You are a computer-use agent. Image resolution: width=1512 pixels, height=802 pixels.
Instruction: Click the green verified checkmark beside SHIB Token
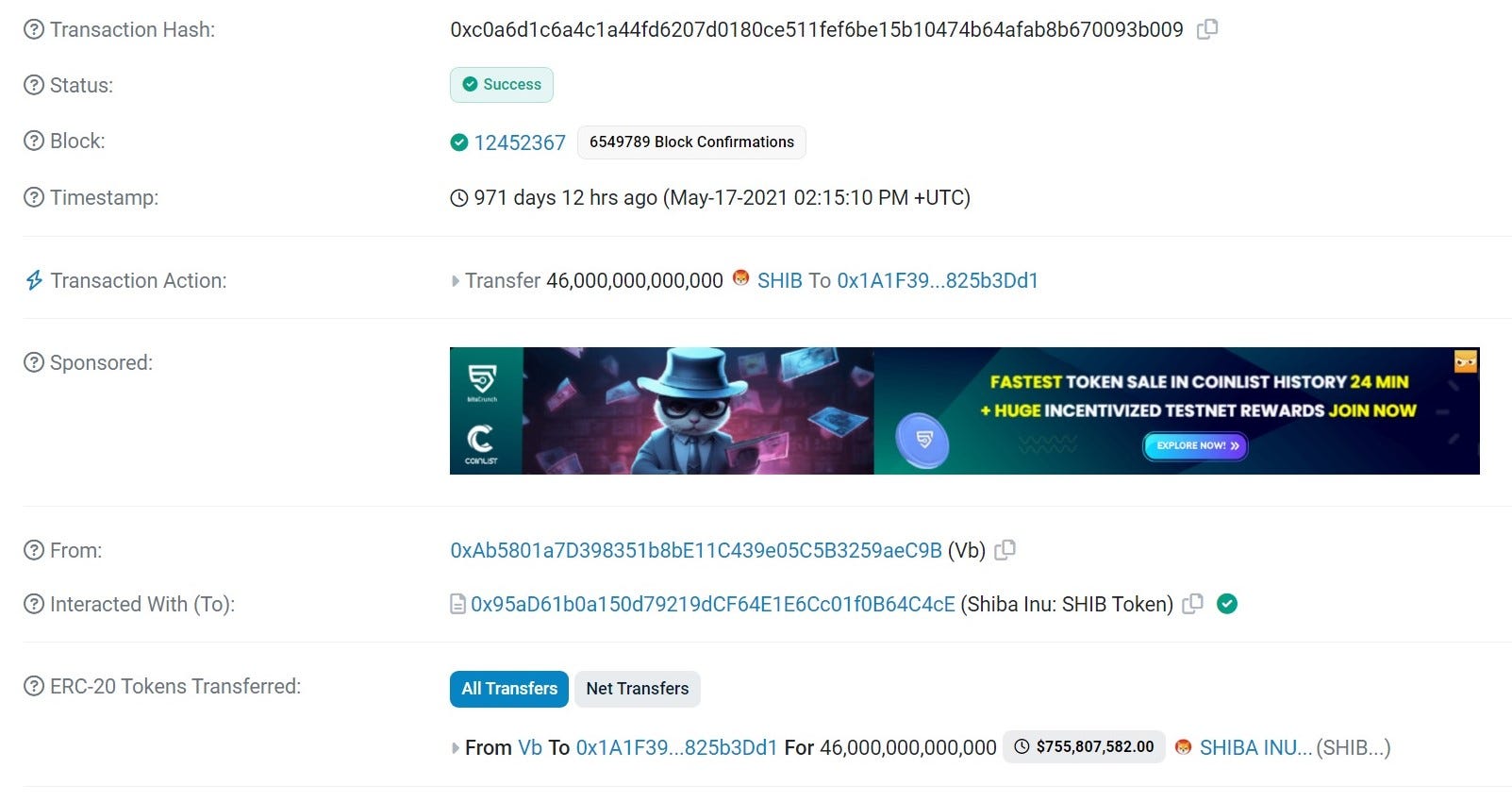(x=1227, y=604)
